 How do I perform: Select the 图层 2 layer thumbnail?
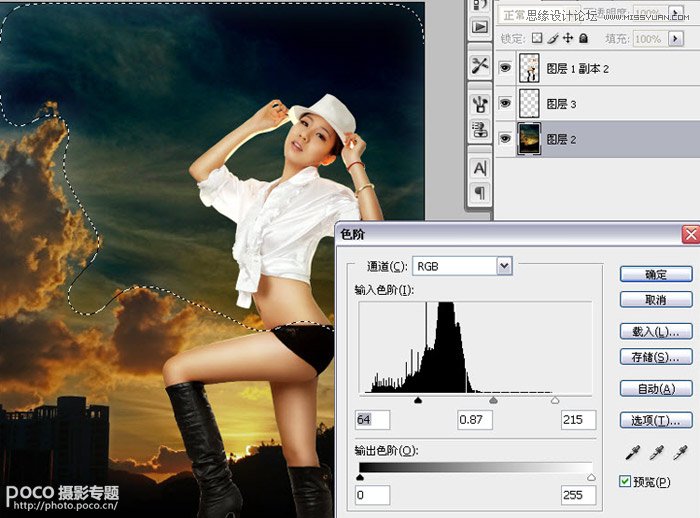click(529, 139)
